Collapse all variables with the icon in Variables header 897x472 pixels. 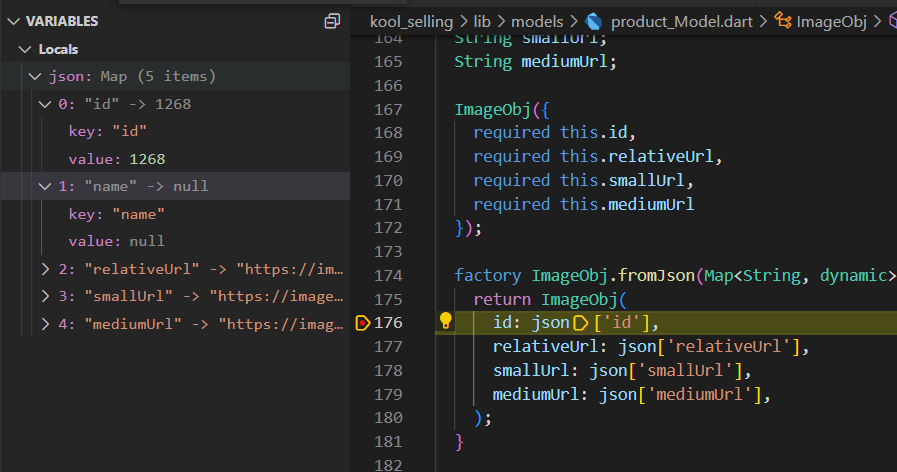pyautogui.click(x=332, y=21)
